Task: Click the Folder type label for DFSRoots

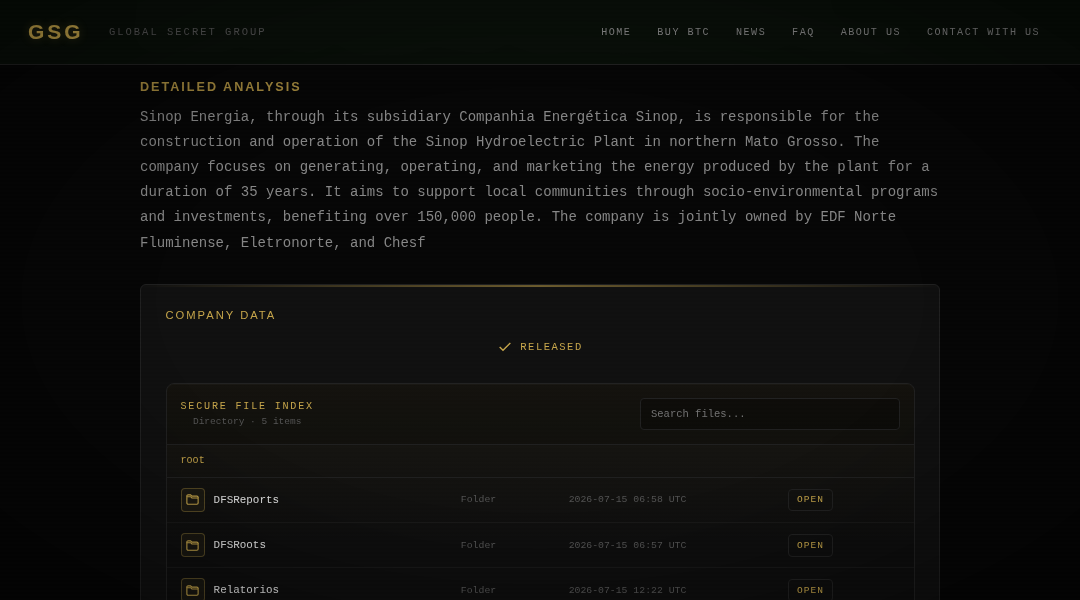Action: [478, 545]
